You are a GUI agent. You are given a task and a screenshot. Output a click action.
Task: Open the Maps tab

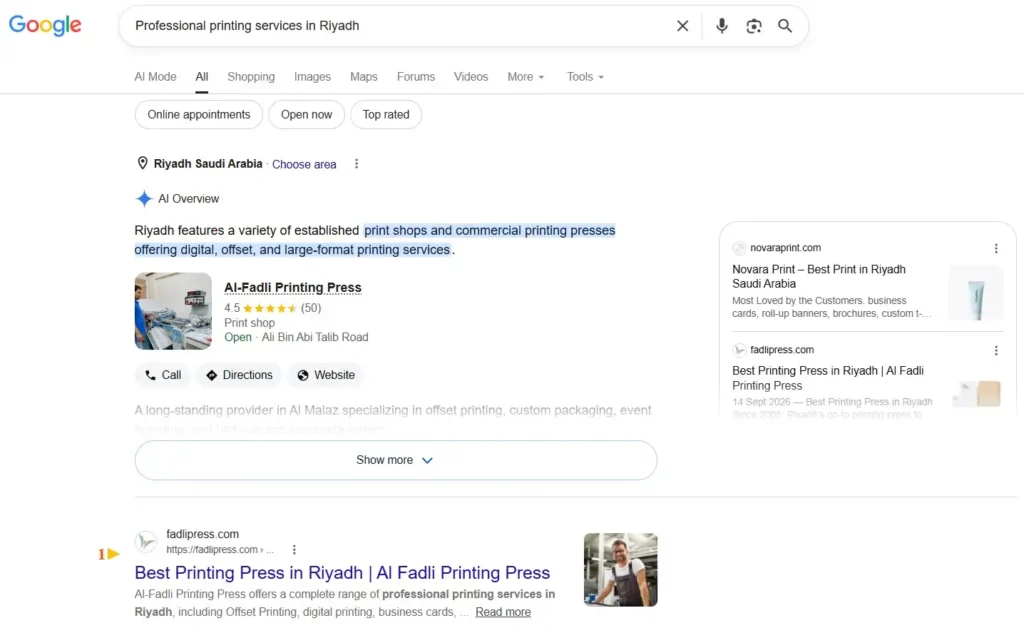pos(364,76)
